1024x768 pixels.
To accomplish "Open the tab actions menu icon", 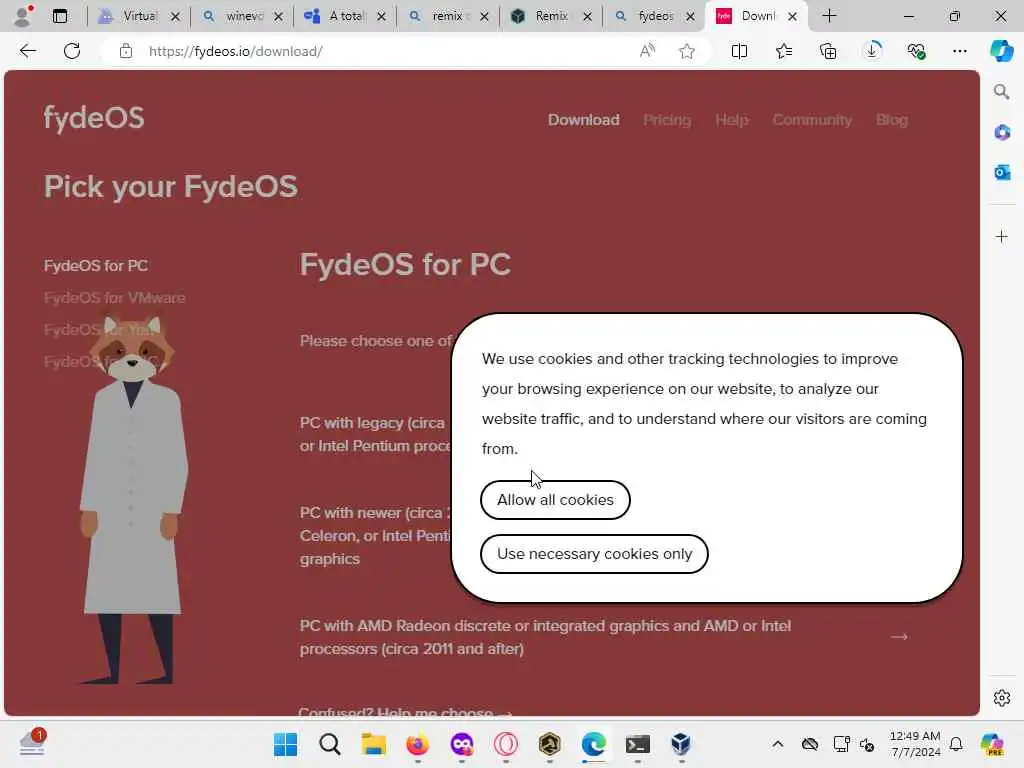I will click(x=60, y=16).
